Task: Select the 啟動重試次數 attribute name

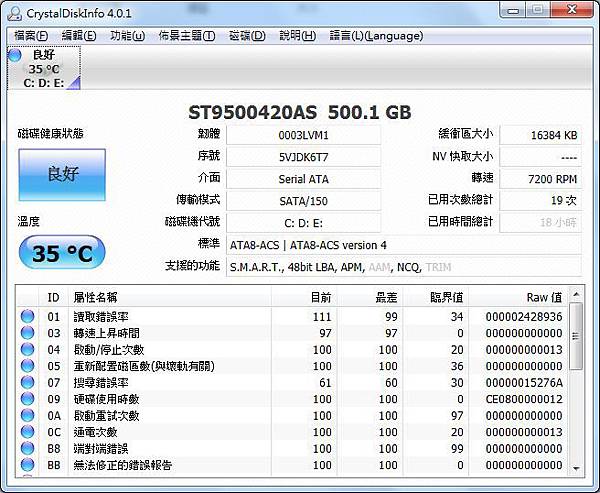Action: click(x=106, y=415)
